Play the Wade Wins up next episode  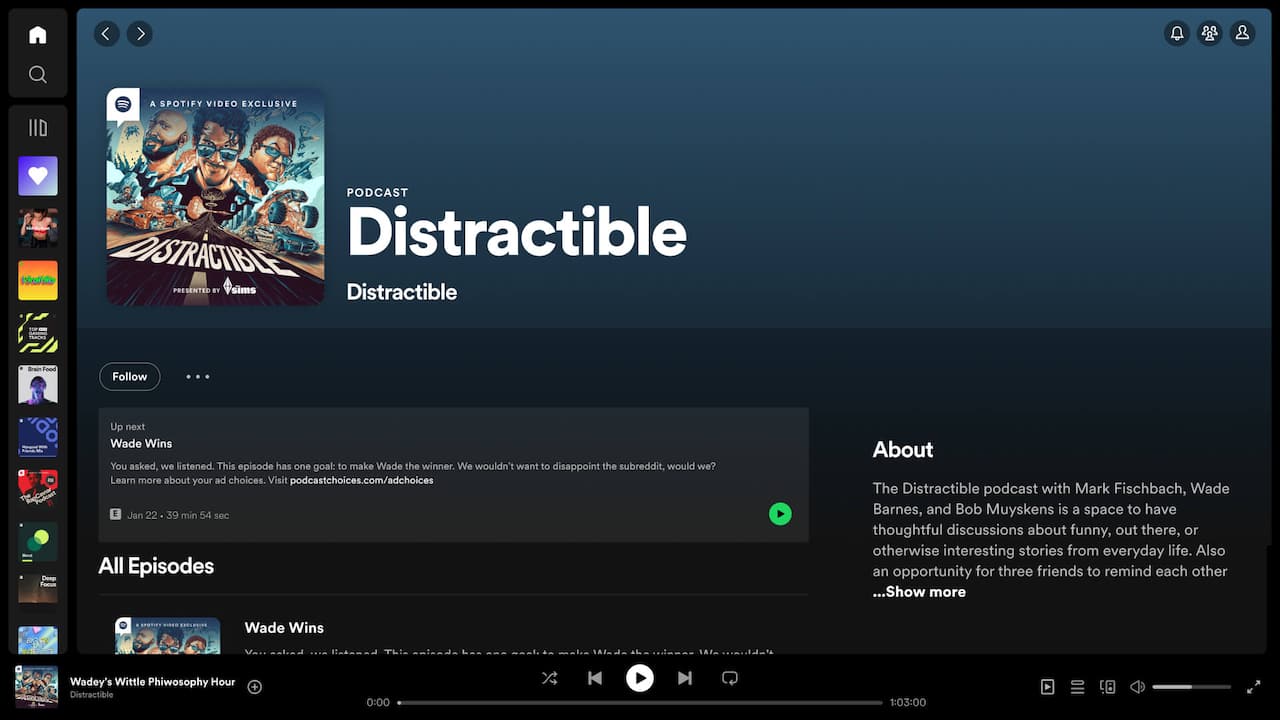coord(780,514)
